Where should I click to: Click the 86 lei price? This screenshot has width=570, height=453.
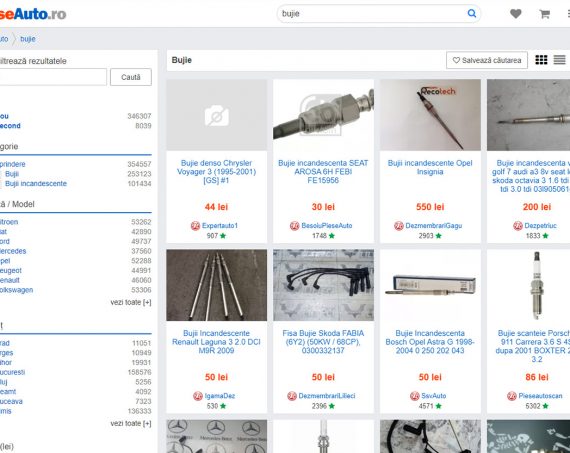click(537, 377)
